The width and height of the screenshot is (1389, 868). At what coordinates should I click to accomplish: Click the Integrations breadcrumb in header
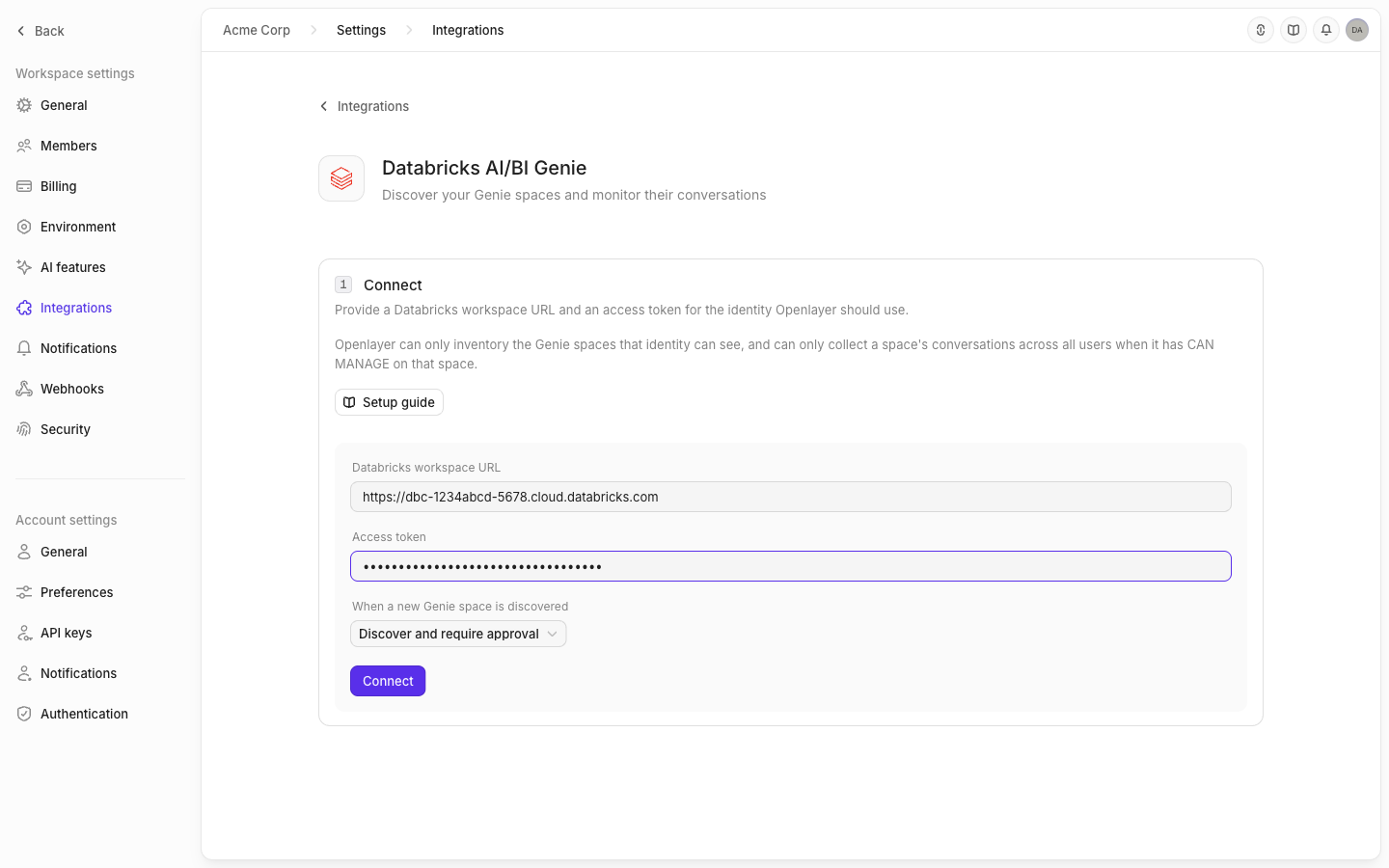pos(468,30)
